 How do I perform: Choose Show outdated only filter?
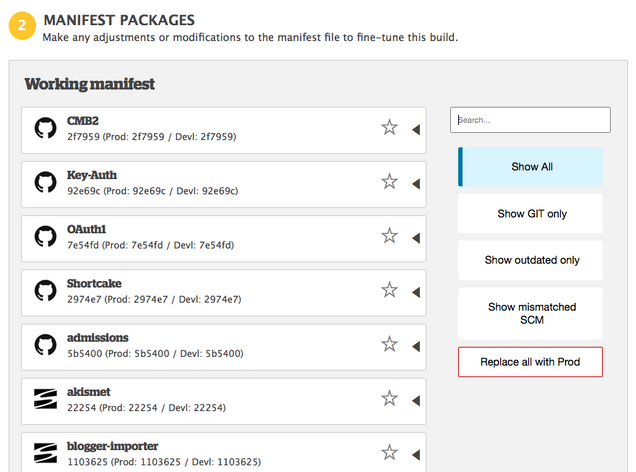point(531,260)
